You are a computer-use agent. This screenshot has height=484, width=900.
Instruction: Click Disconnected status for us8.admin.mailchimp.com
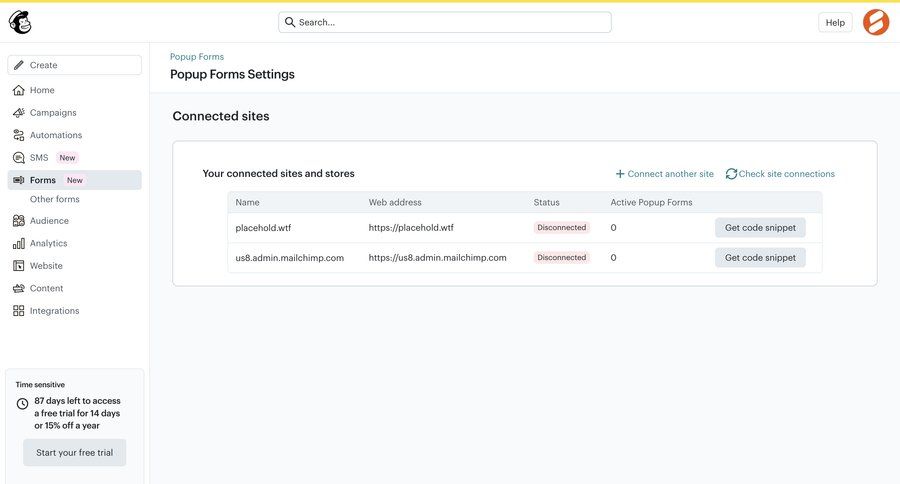(x=561, y=257)
